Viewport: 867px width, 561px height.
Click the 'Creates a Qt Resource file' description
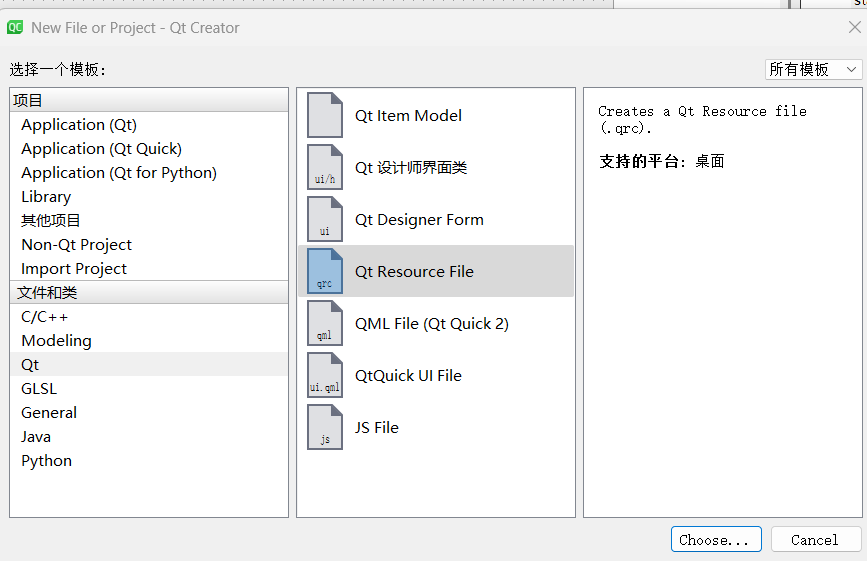point(702,119)
